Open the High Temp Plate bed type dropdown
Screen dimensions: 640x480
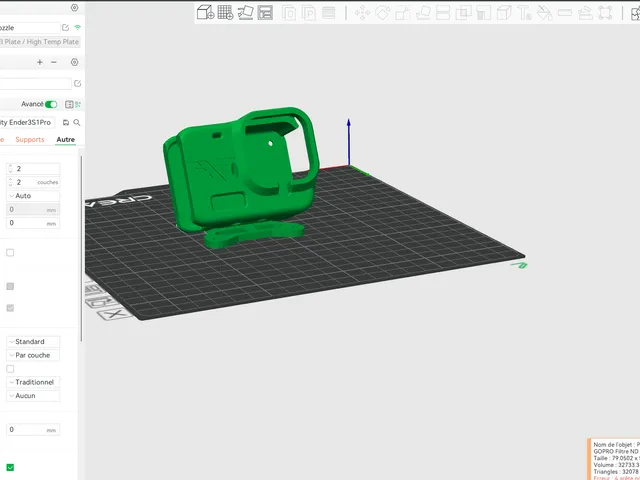(x=40, y=42)
